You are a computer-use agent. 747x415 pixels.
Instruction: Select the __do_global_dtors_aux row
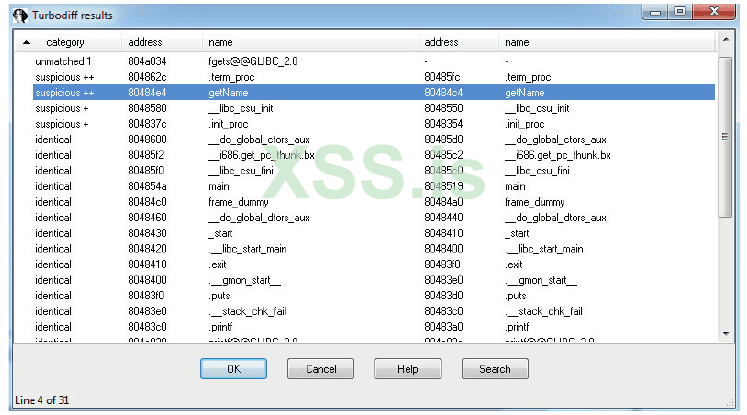(x=374, y=217)
